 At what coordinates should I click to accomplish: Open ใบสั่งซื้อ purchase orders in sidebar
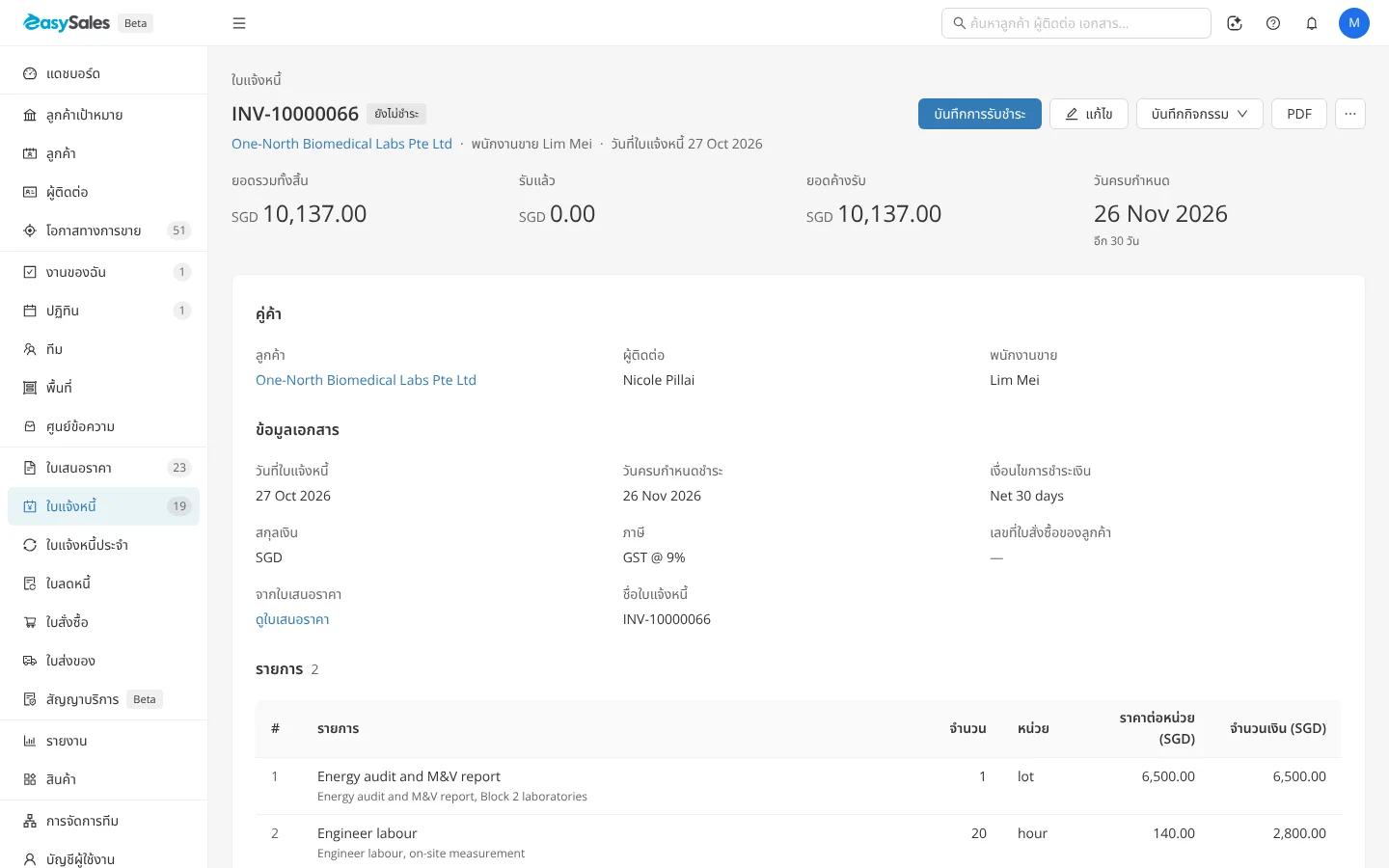click(103, 622)
